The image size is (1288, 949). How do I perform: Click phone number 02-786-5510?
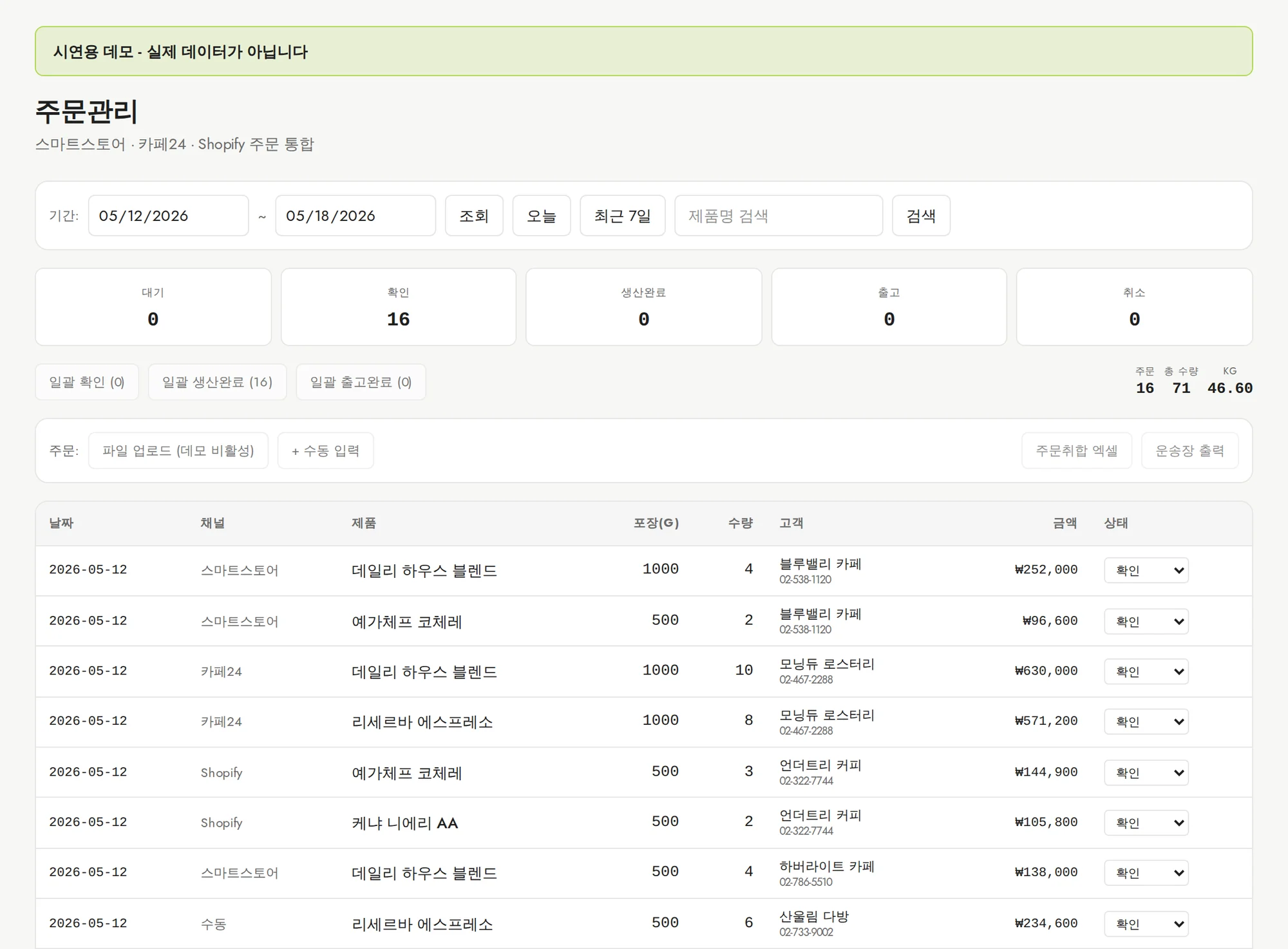tap(806, 882)
